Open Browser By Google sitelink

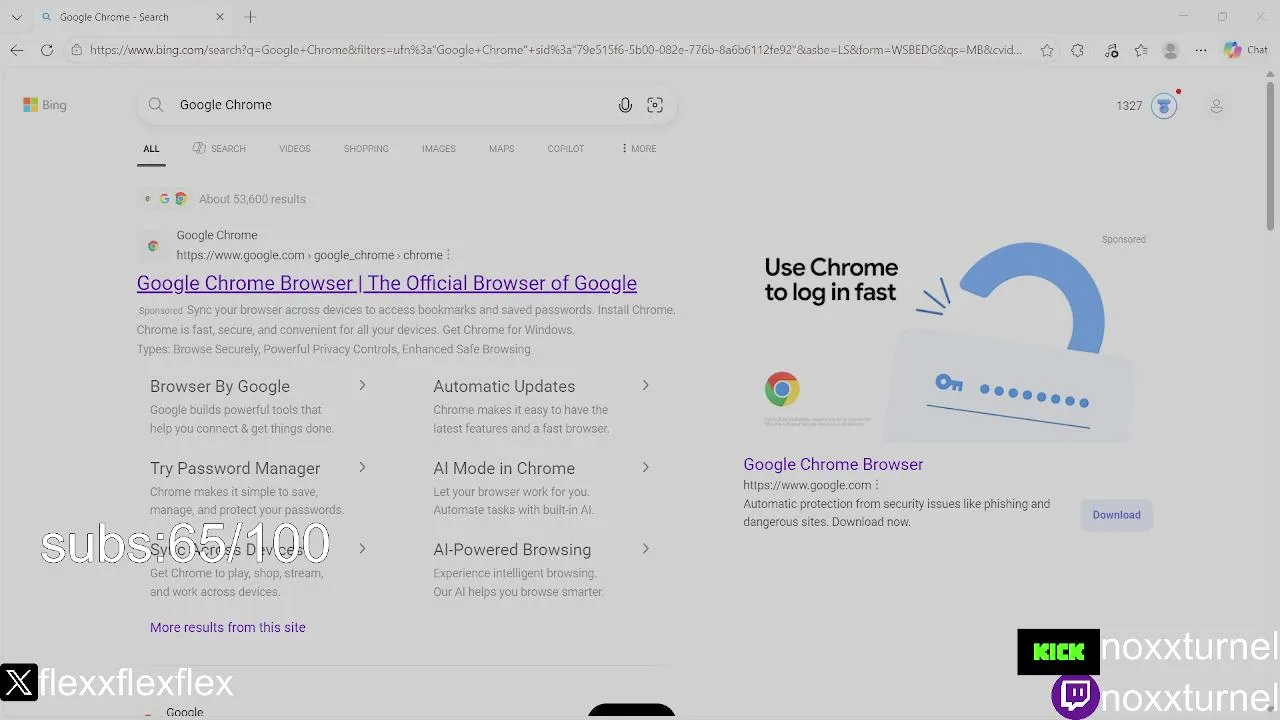(x=220, y=386)
